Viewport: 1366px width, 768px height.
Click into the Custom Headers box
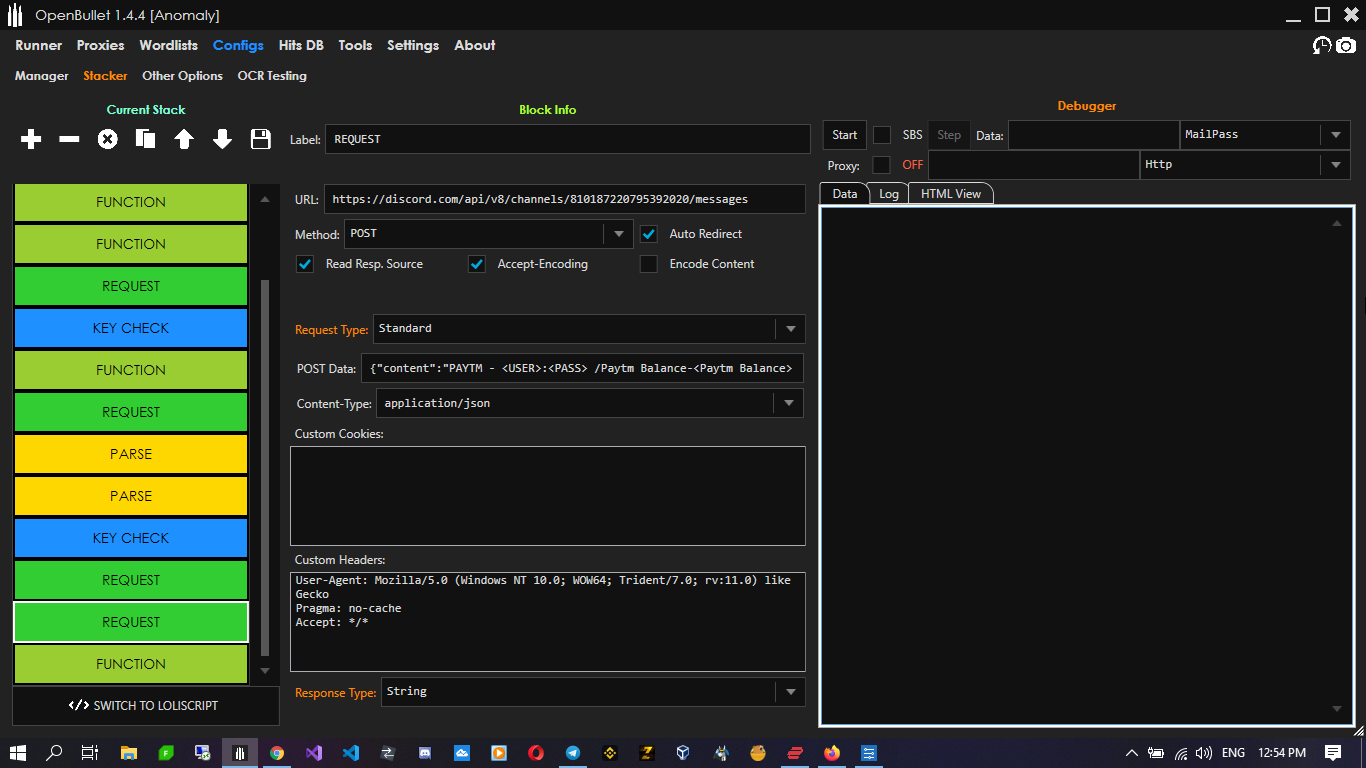548,621
